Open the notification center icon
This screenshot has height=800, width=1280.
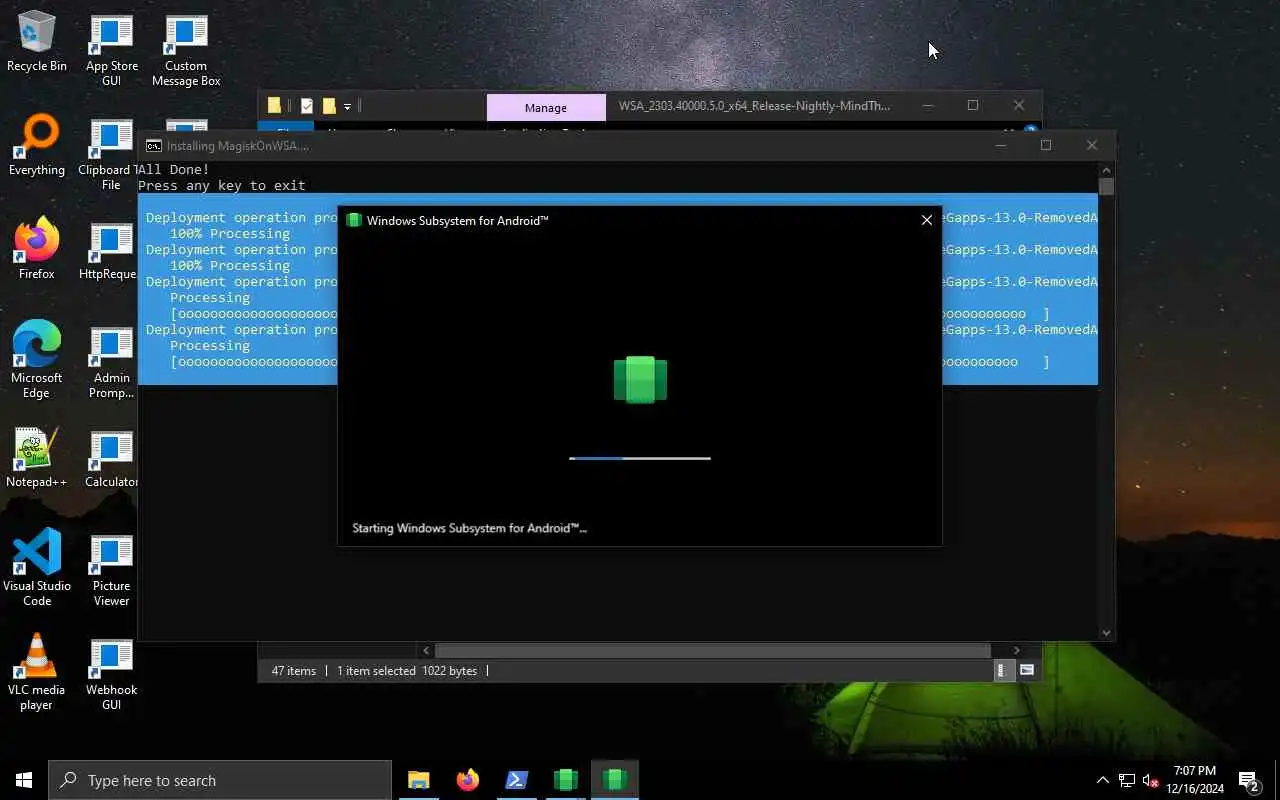(1249, 780)
